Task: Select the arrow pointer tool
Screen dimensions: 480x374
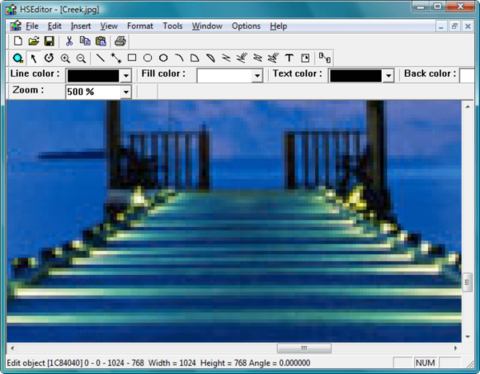Action: [33, 58]
